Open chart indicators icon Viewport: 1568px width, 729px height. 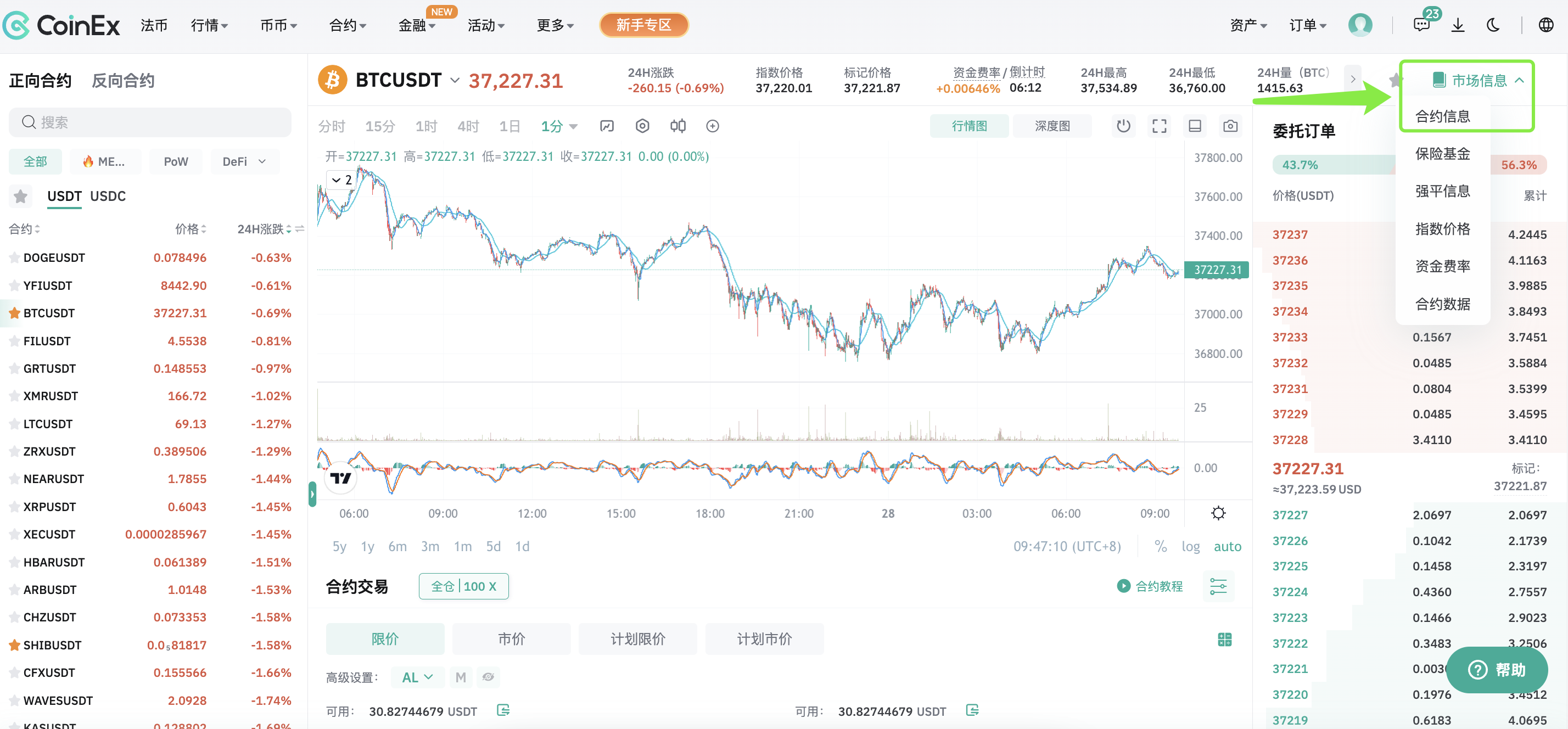click(606, 126)
